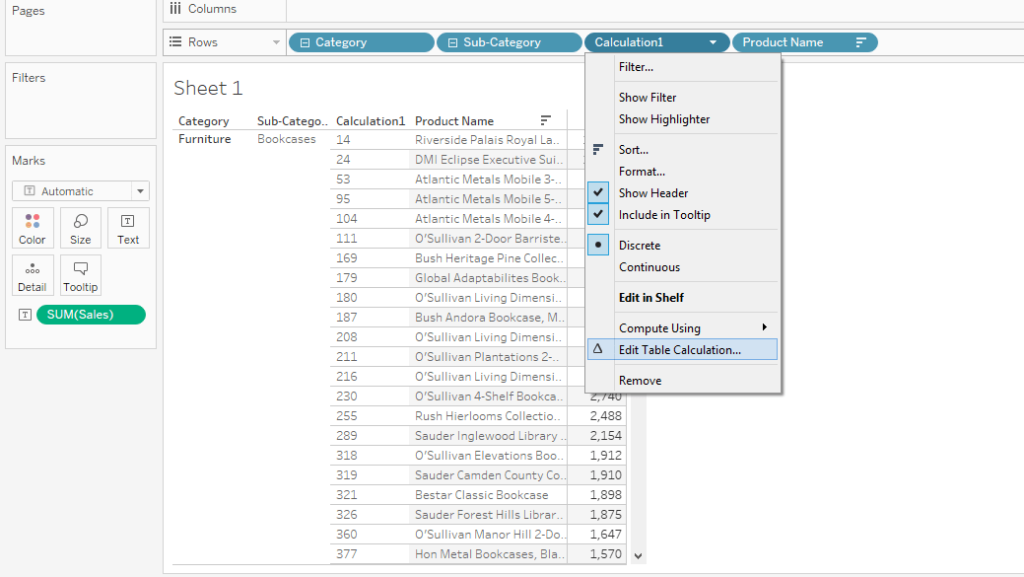
Task: Select Filter... in the context menu
Action: tap(635, 67)
